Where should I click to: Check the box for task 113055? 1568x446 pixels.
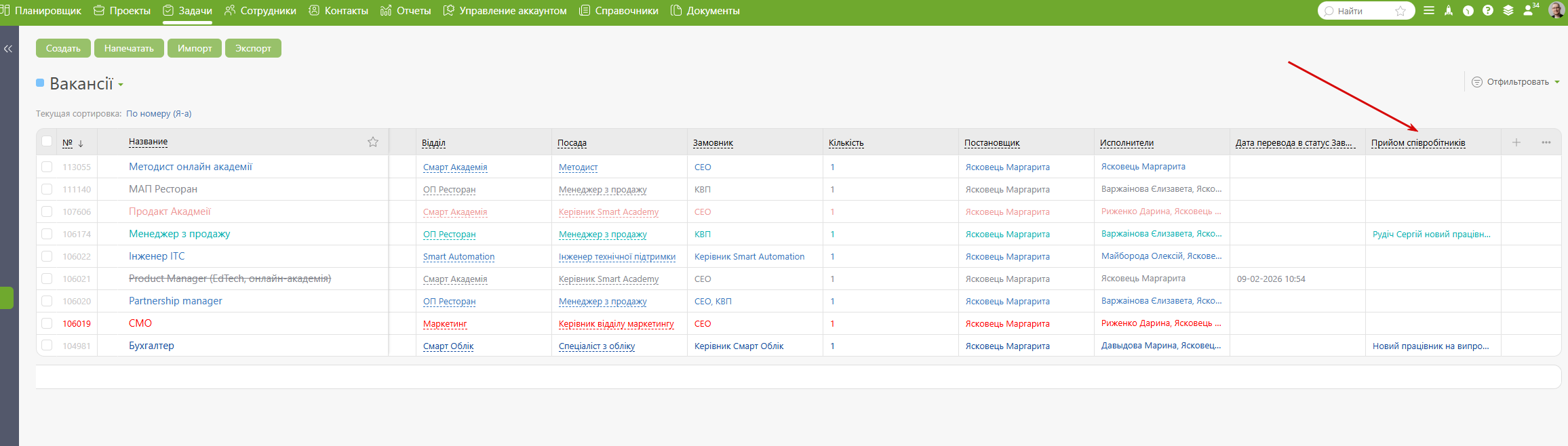click(47, 167)
